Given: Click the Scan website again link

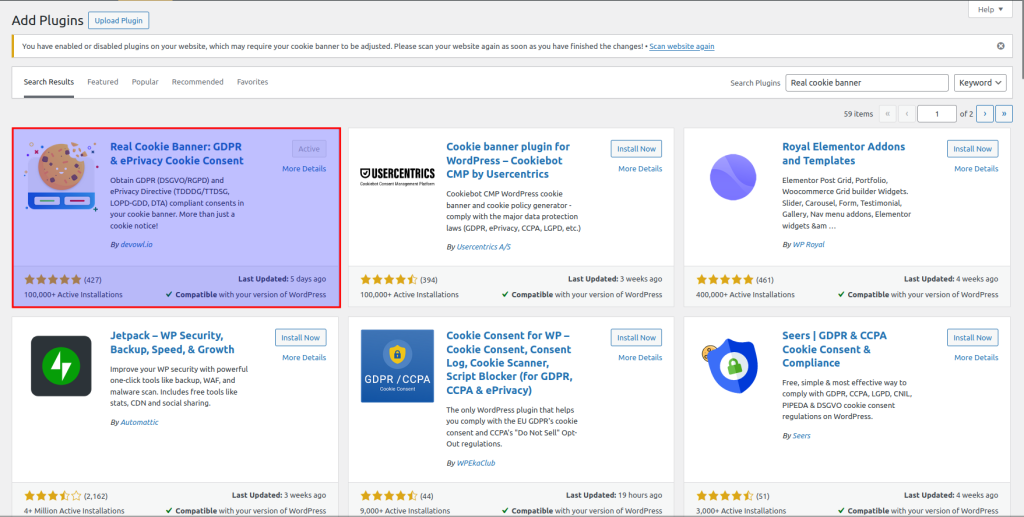Looking at the screenshot, I should 681,46.
